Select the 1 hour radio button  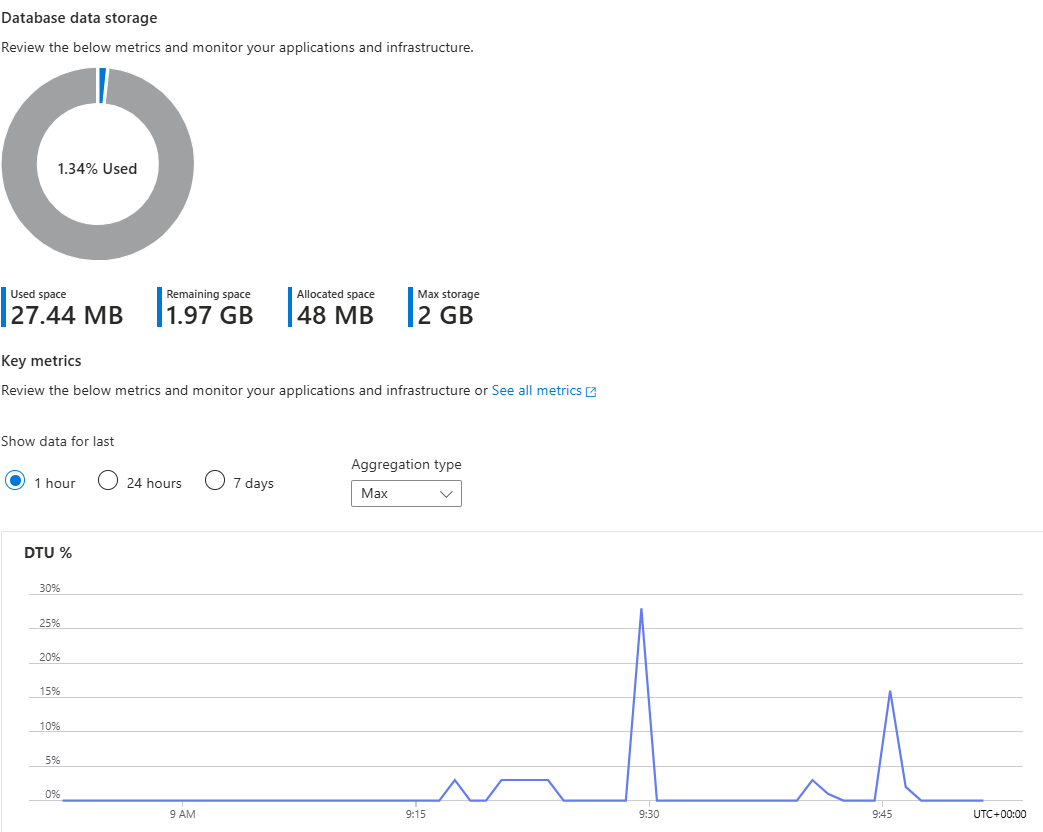click(x=15, y=481)
